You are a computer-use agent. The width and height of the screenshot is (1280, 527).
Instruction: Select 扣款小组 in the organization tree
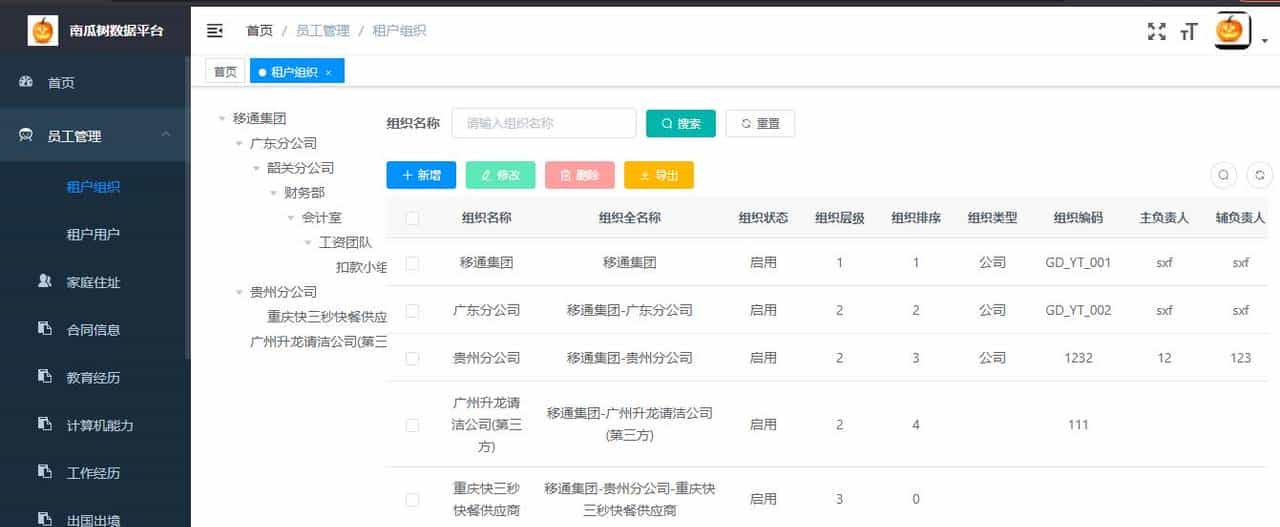[x=361, y=267]
